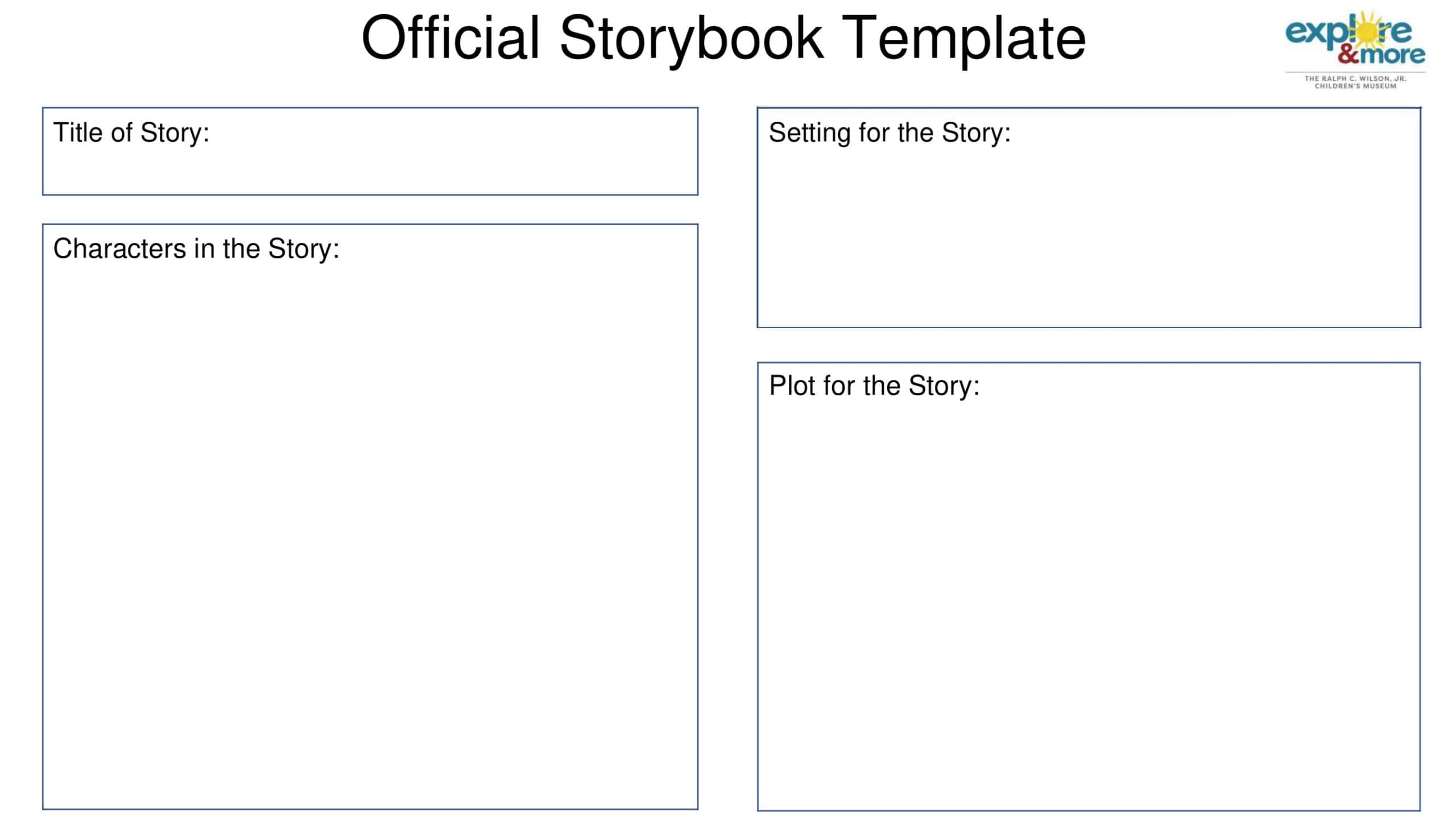Click the "Plot for the Story:" label
Screen dimensions: 1456x819
874,386
